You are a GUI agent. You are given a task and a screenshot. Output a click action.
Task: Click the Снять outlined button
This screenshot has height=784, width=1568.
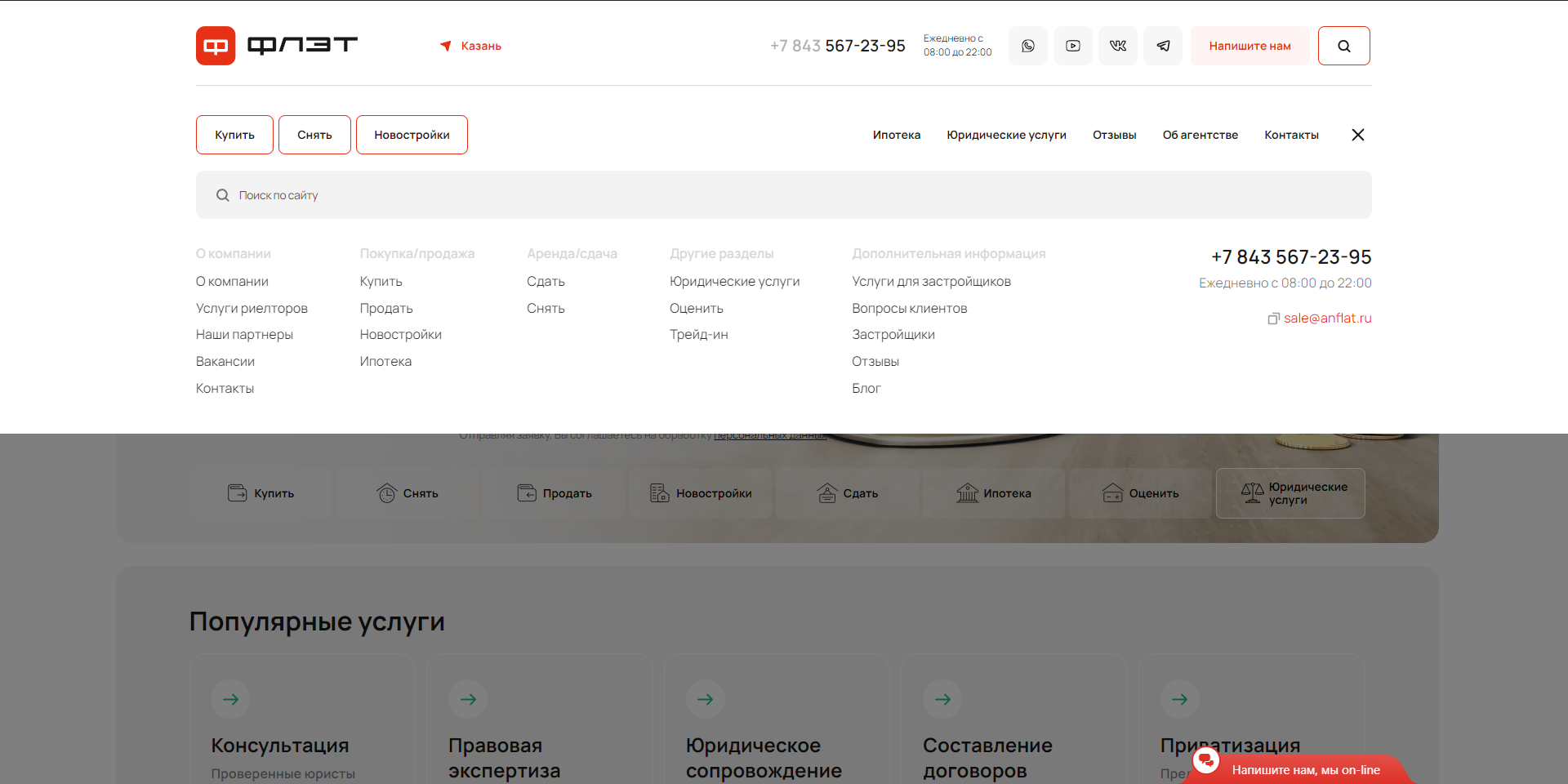(x=314, y=135)
